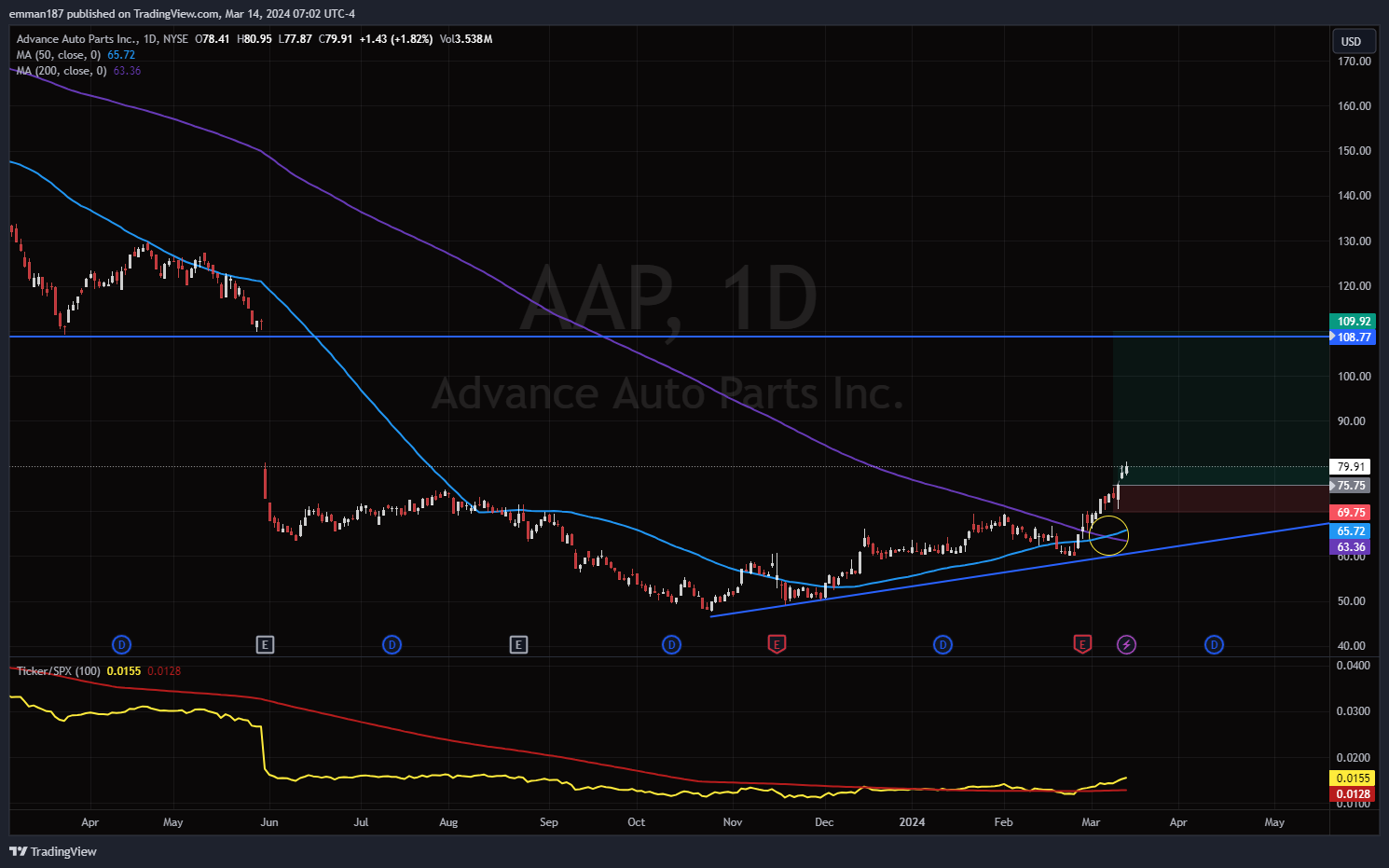Click the gray earnings marker just before Jun
This screenshot has width=1389, height=868.
pos(266,644)
